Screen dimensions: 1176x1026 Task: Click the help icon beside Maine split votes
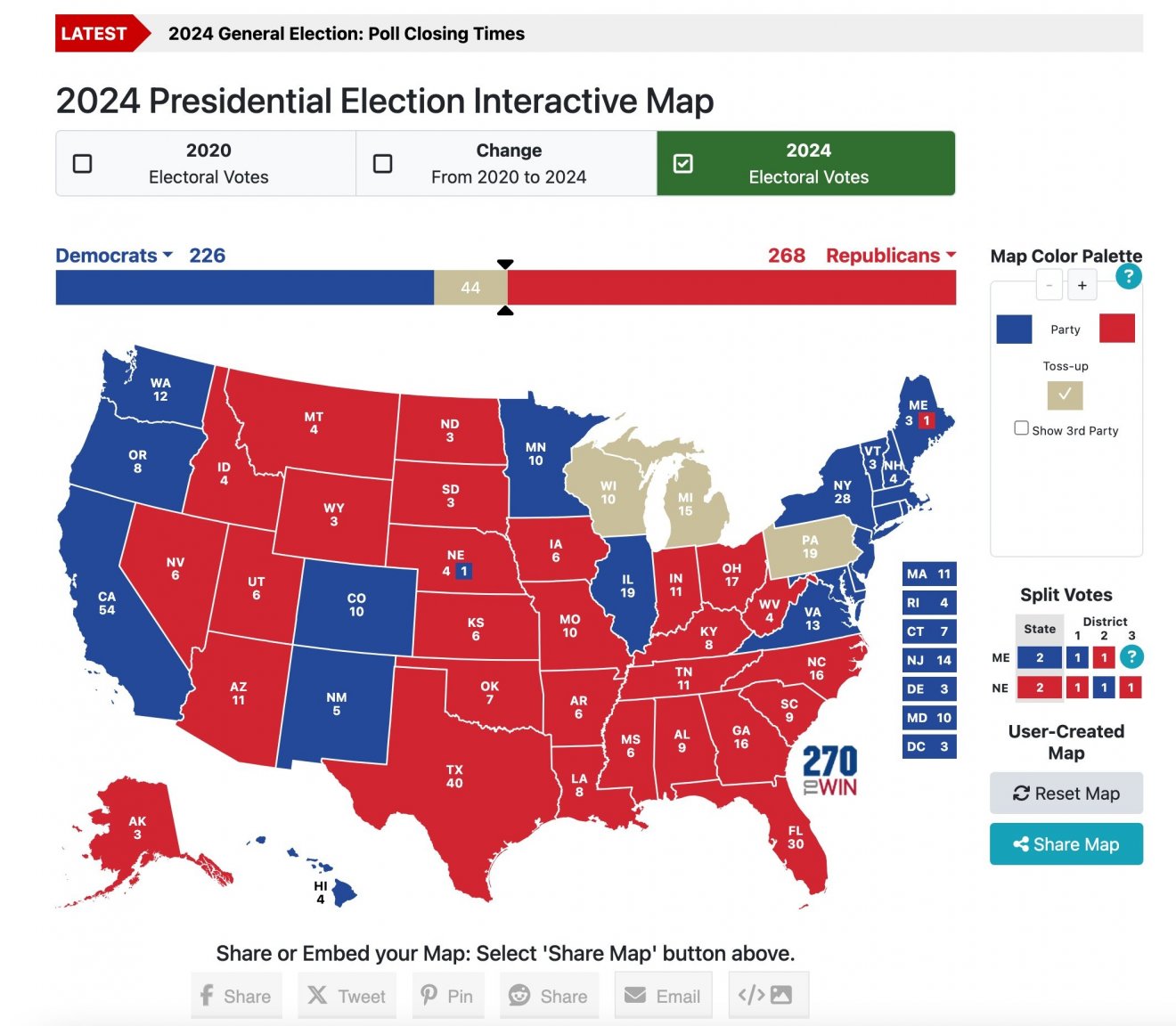pyautogui.click(x=1131, y=657)
